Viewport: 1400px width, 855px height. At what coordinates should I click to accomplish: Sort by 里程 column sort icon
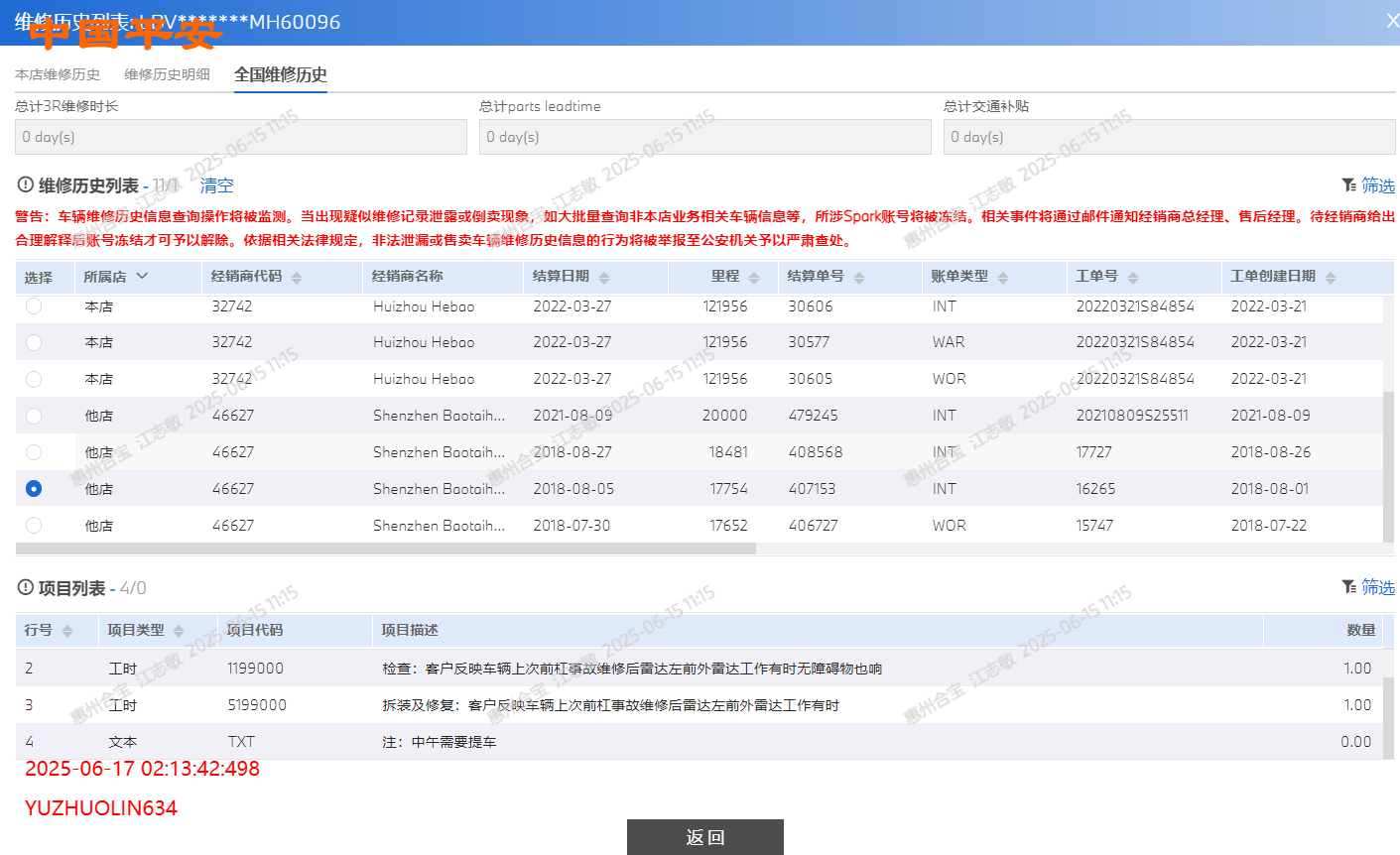click(x=754, y=278)
